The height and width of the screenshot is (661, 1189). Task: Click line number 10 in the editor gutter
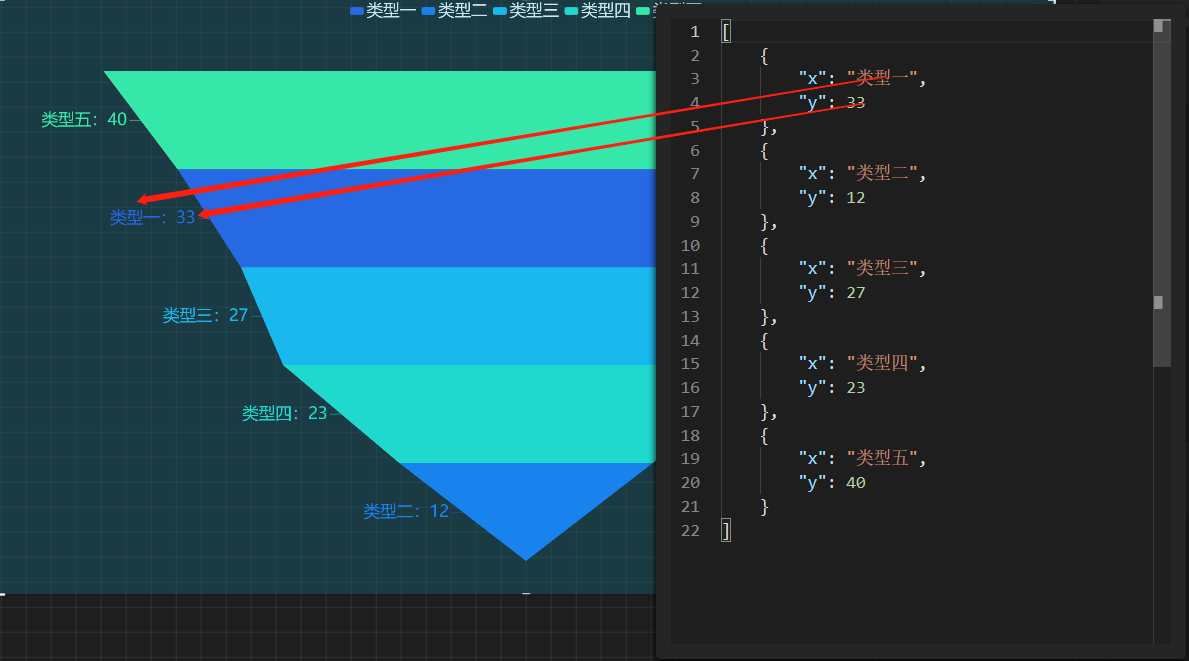pos(690,246)
